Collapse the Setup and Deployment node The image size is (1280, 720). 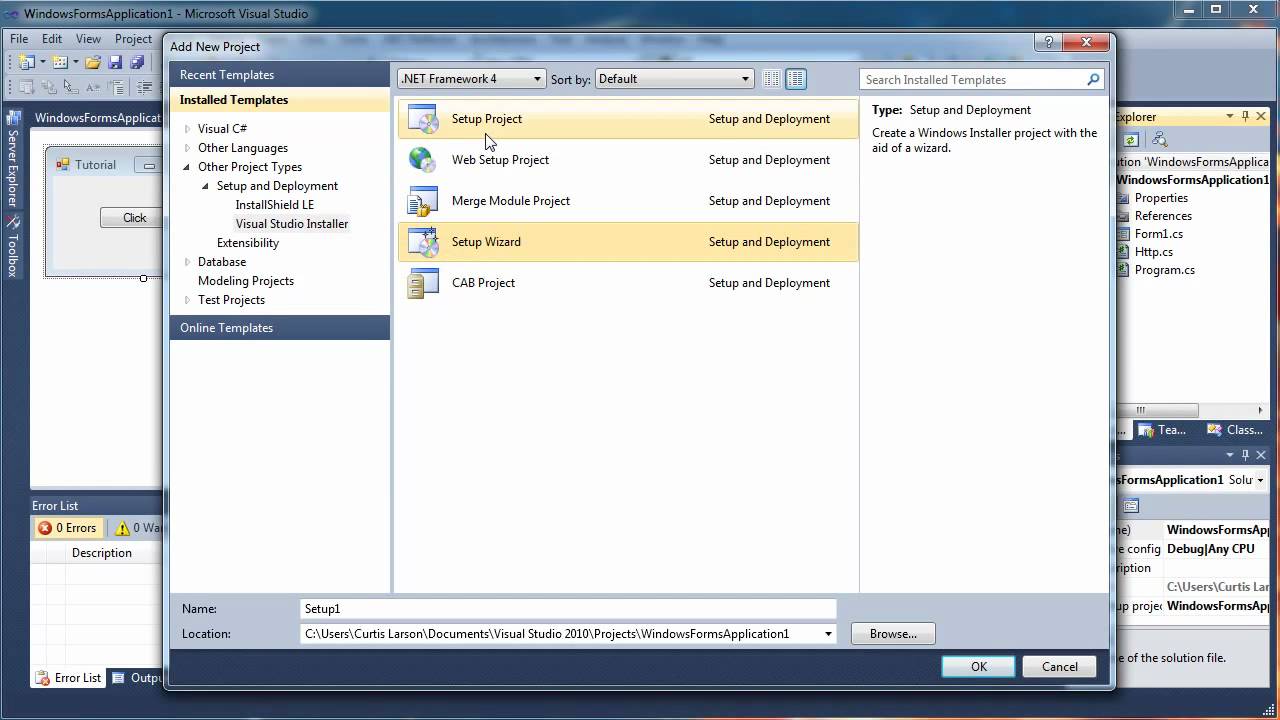tap(206, 186)
